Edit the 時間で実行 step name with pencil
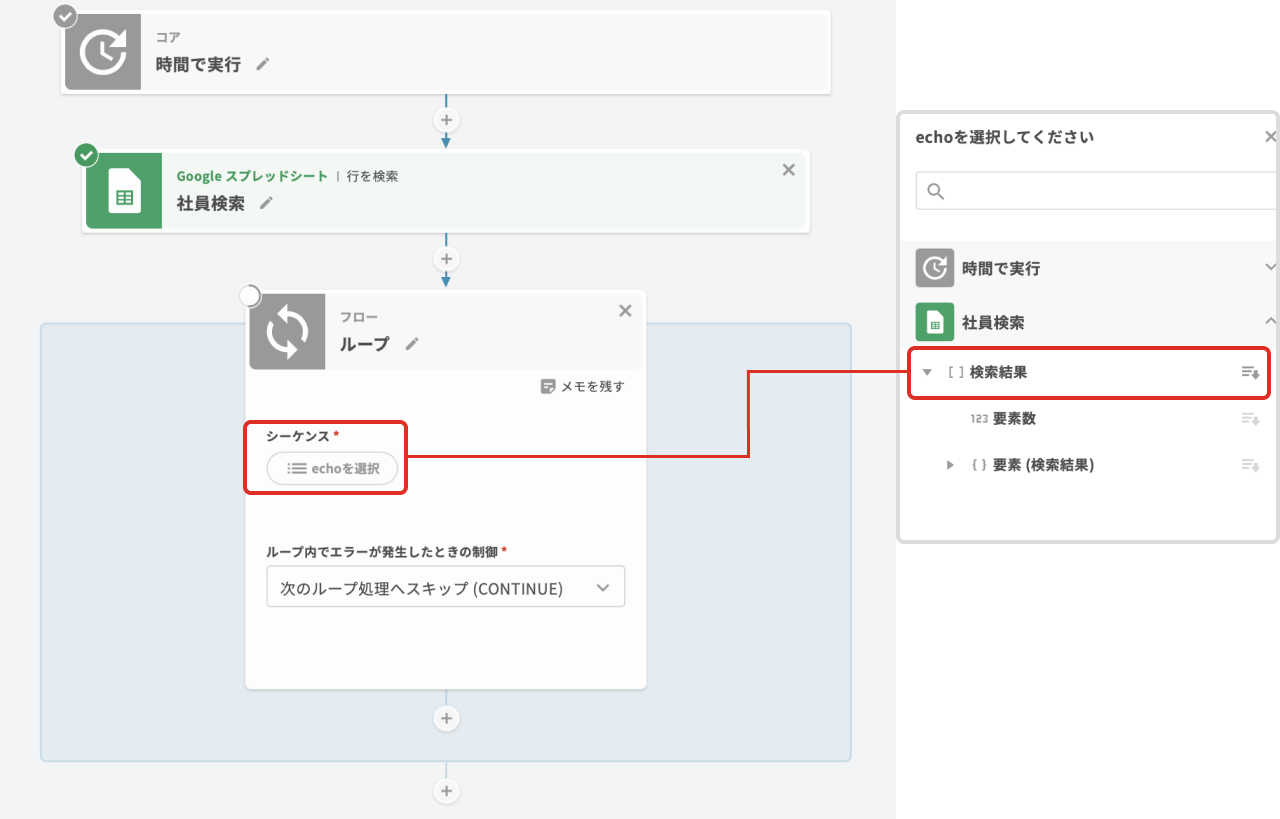 [x=263, y=64]
